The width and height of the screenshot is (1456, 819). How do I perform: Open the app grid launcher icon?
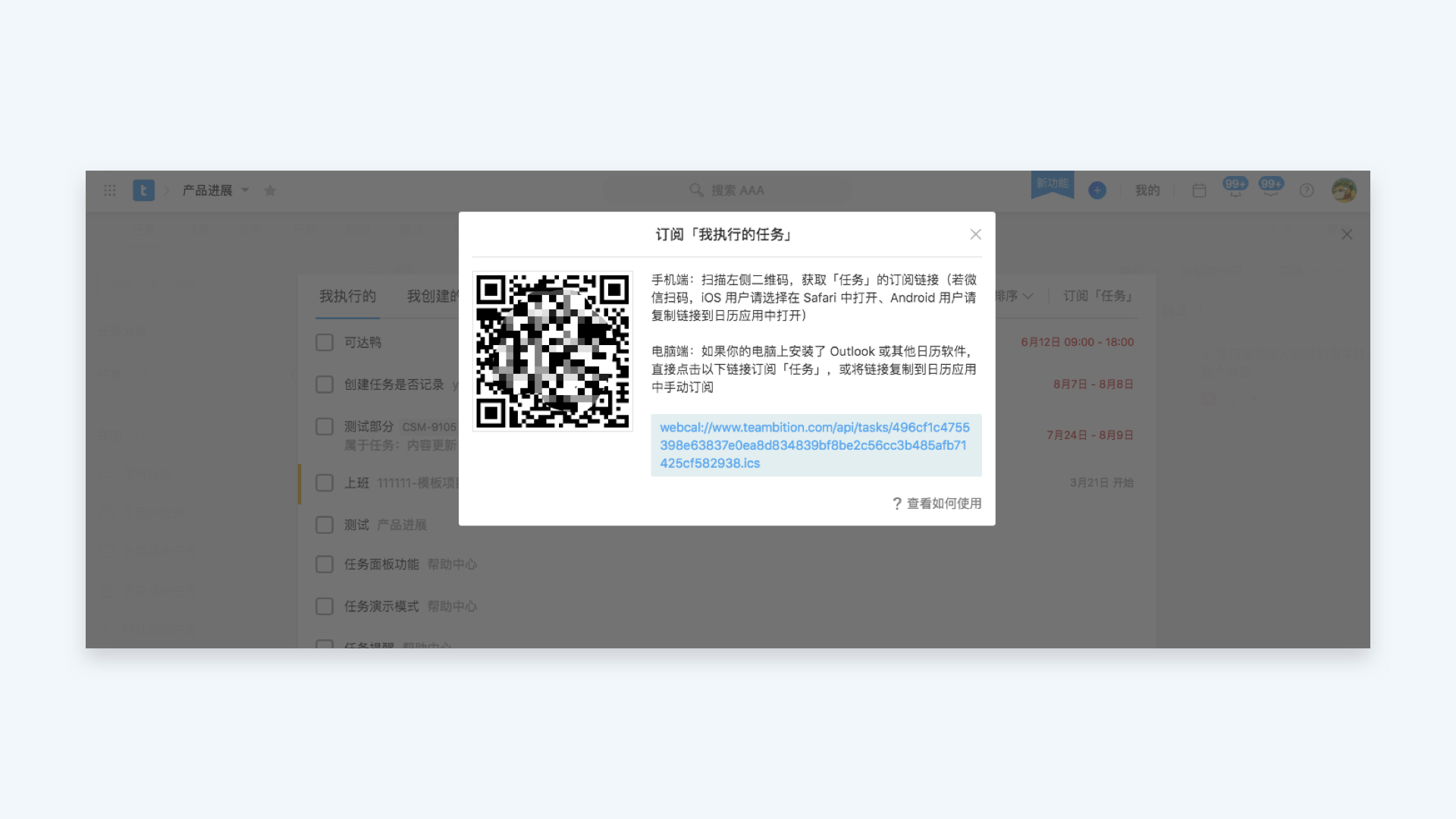pyautogui.click(x=109, y=190)
